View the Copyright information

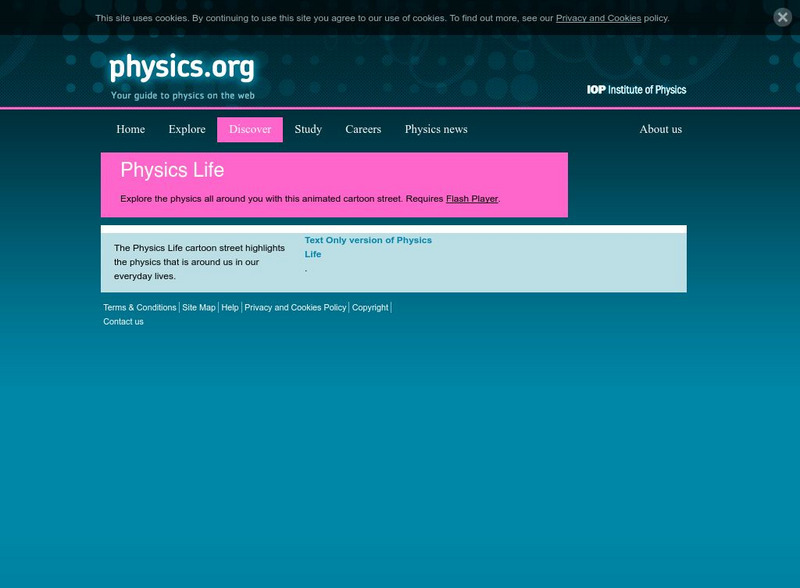(368, 308)
